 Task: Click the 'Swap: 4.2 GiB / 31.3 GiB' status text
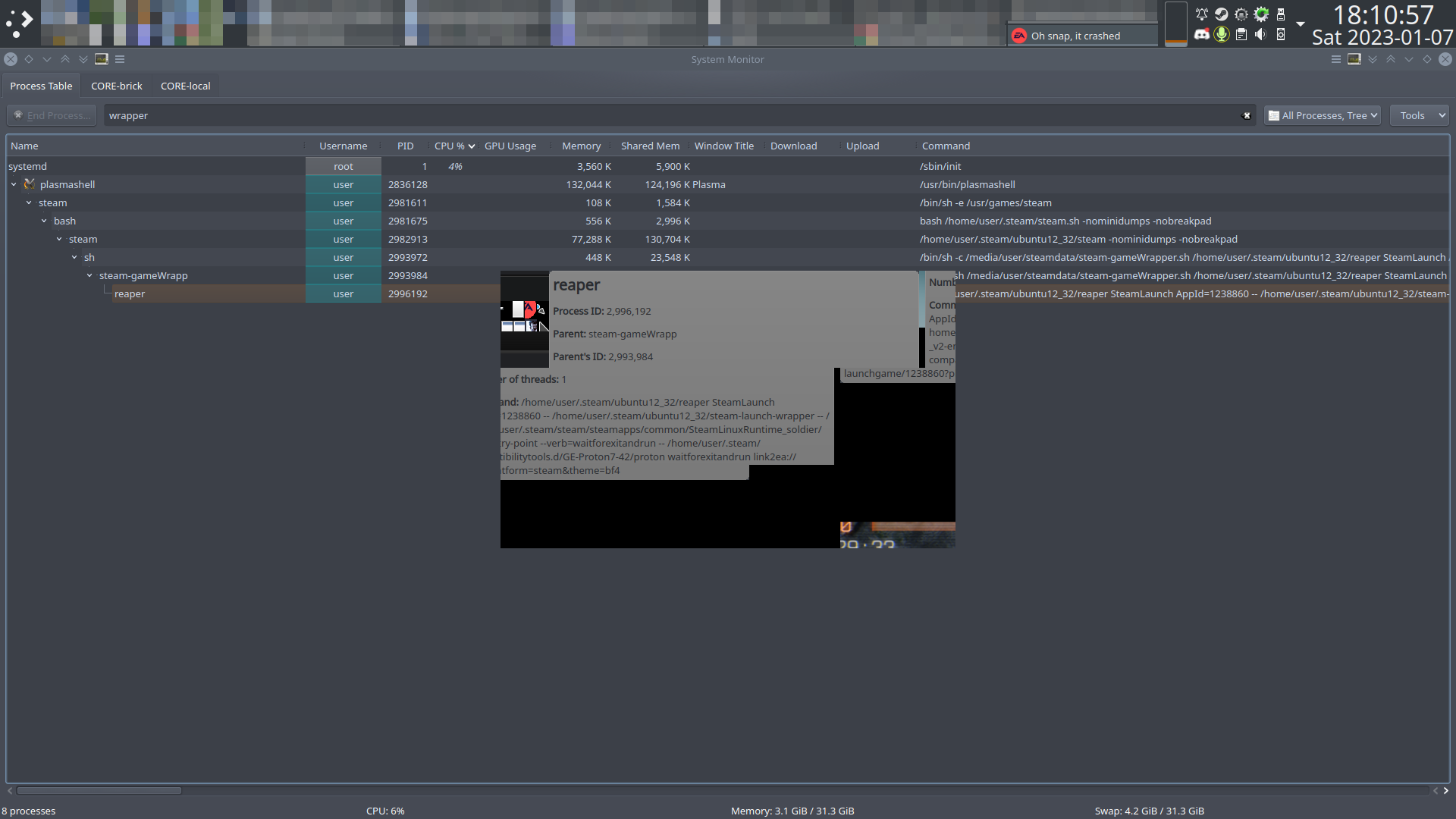click(x=1149, y=811)
